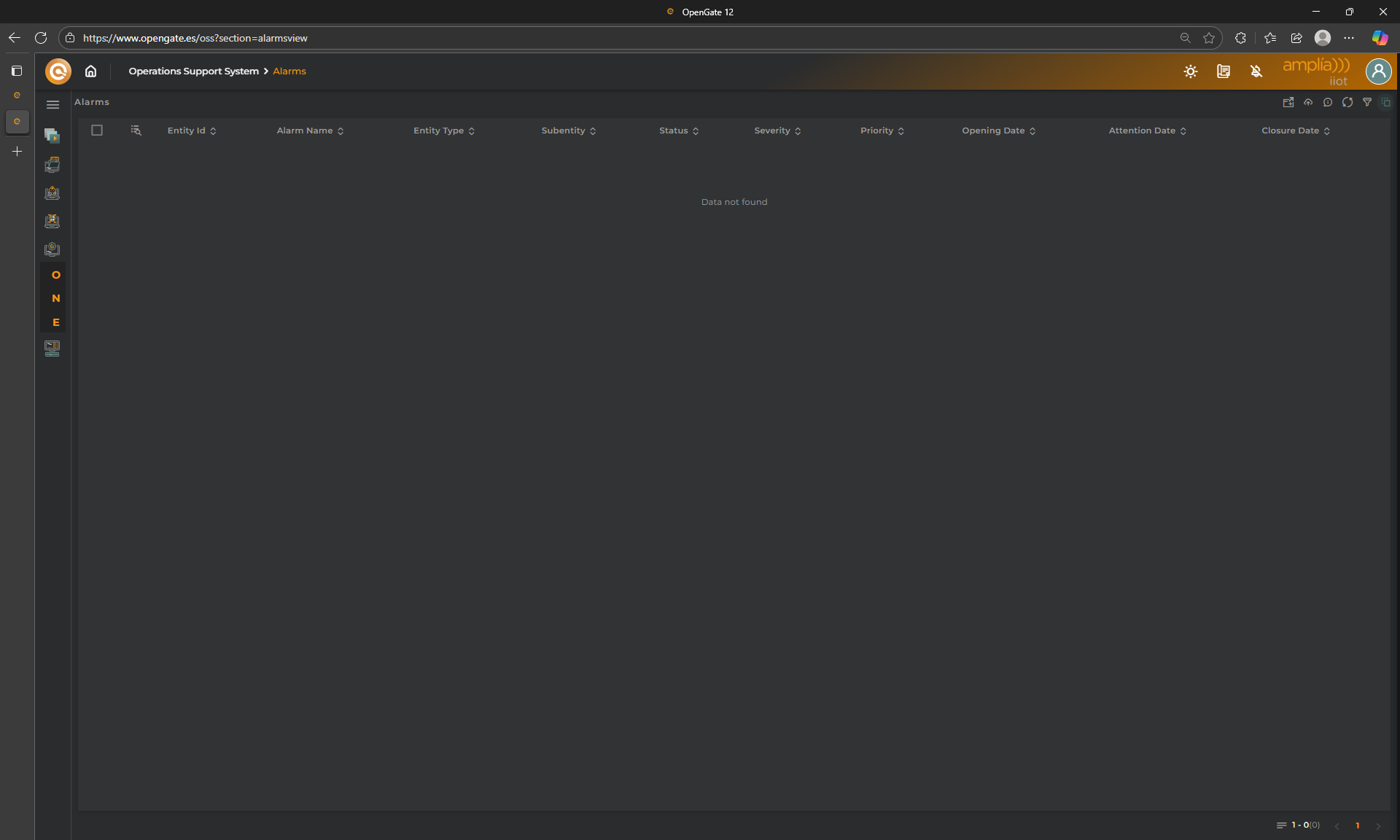Click the info speech-bubble icon
This screenshot has width=1400, height=840.
coord(1328,103)
